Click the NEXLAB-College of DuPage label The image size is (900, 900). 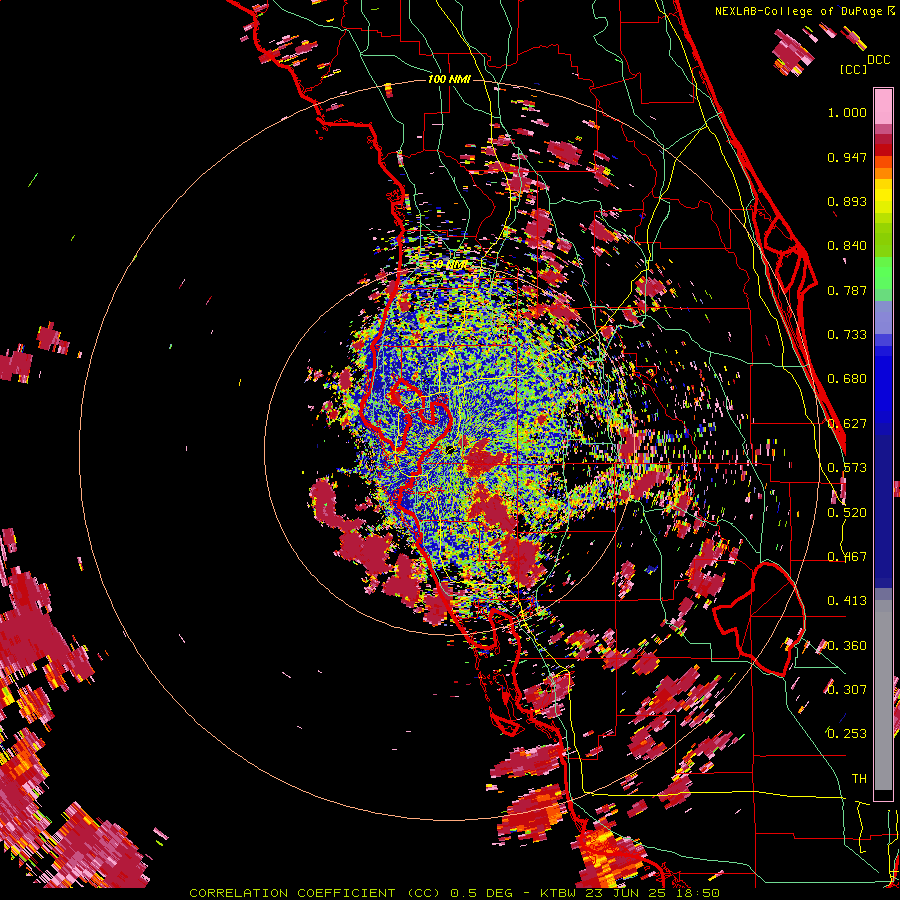coord(804,11)
